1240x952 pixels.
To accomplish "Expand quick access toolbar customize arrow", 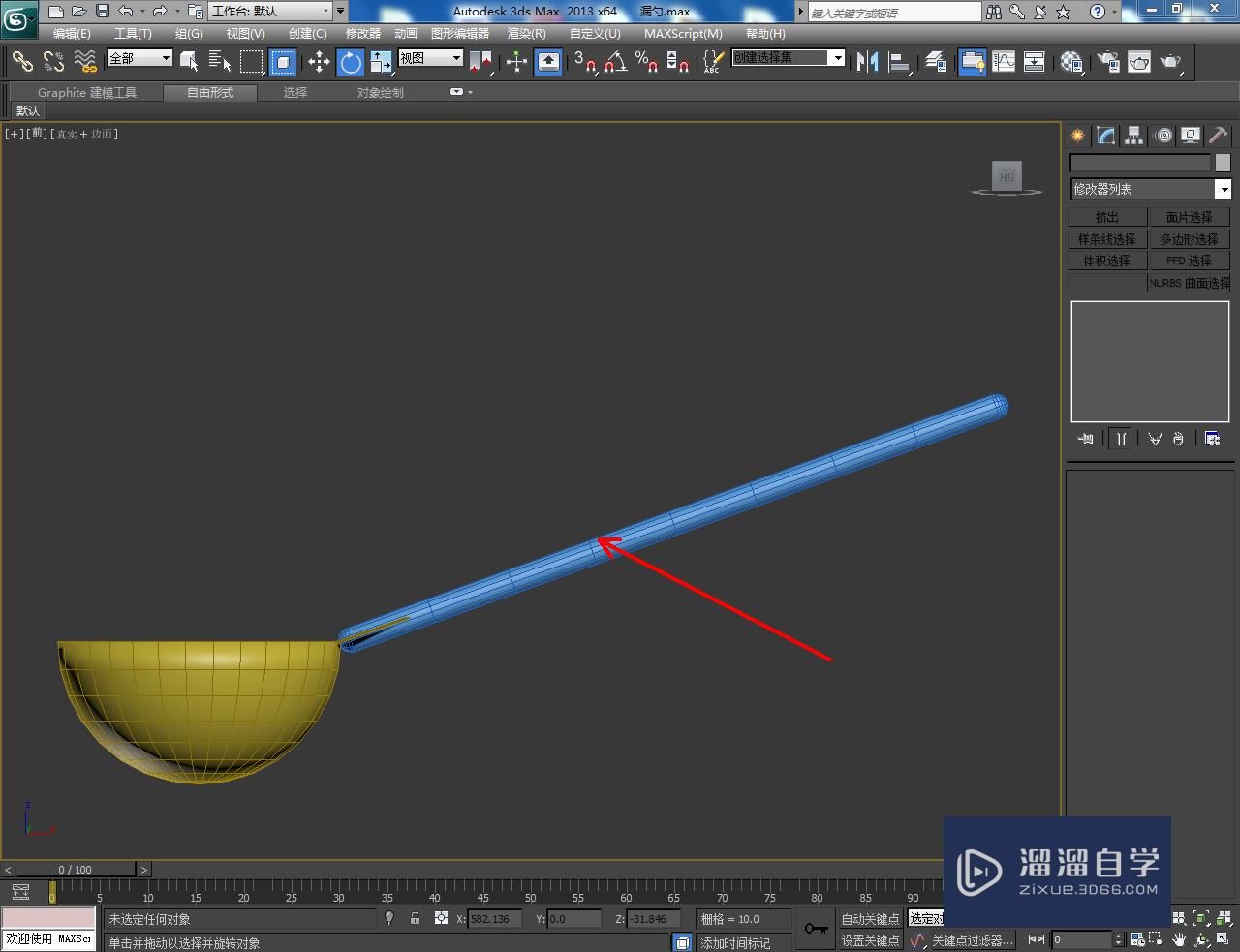I will pos(340,12).
